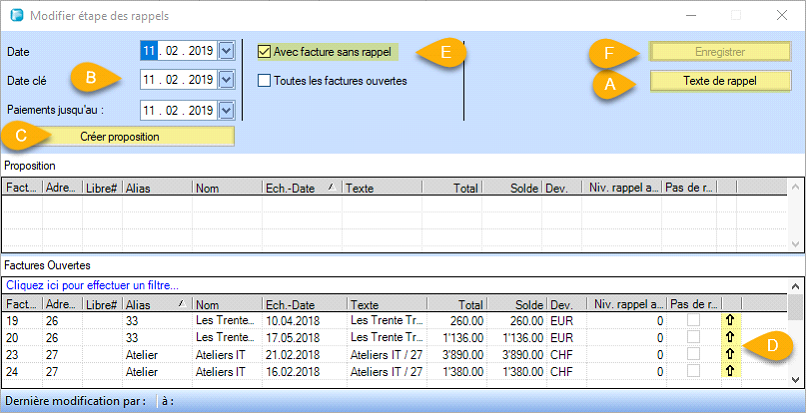Tick 'Pas de rappel' checkbox for invoice 19

coord(693,320)
